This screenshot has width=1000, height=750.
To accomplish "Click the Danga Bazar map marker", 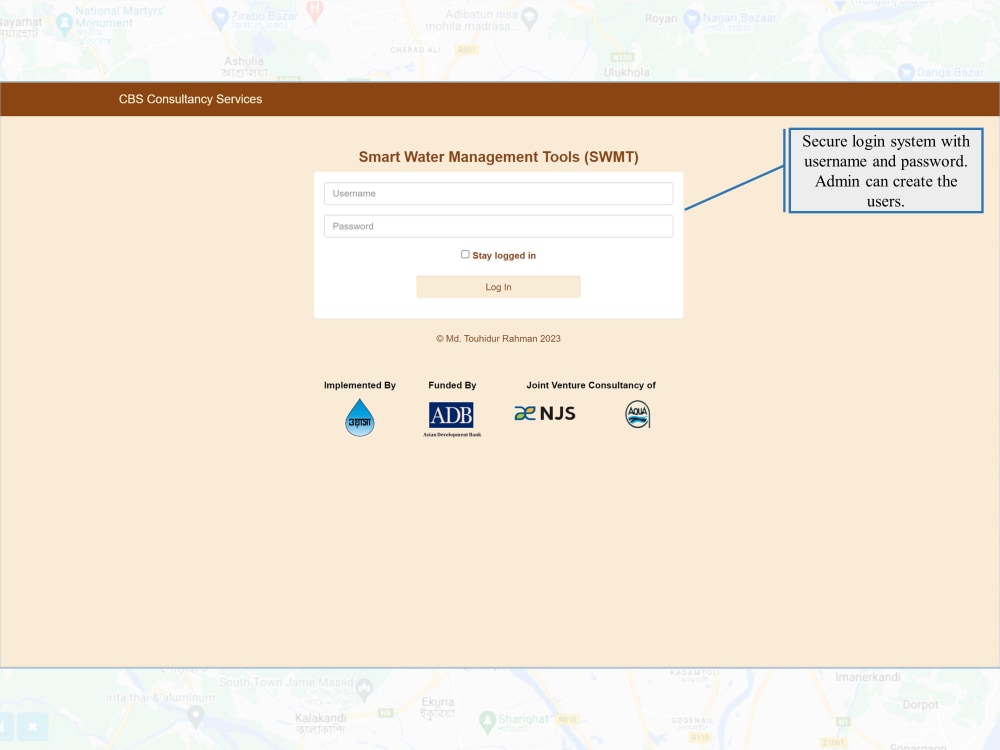I will pos(905,73).
